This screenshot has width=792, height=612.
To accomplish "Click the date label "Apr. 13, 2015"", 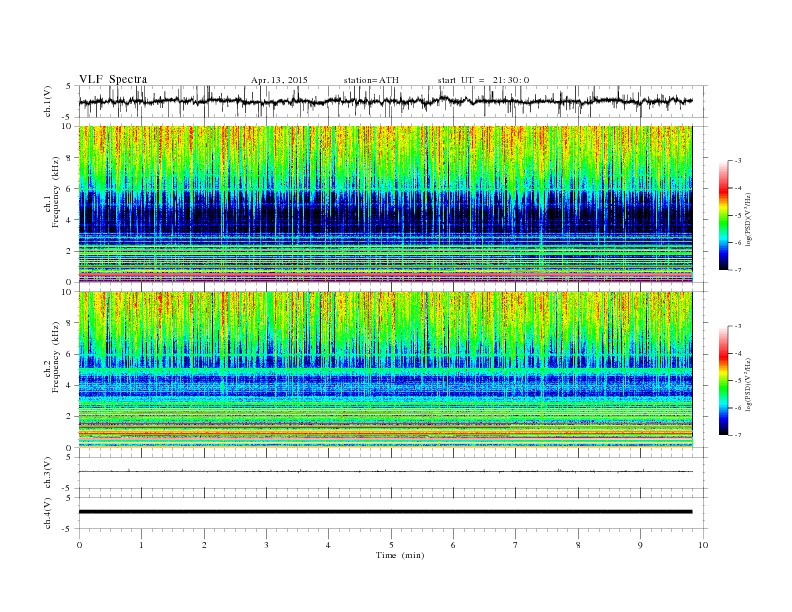I will [279, 80].
